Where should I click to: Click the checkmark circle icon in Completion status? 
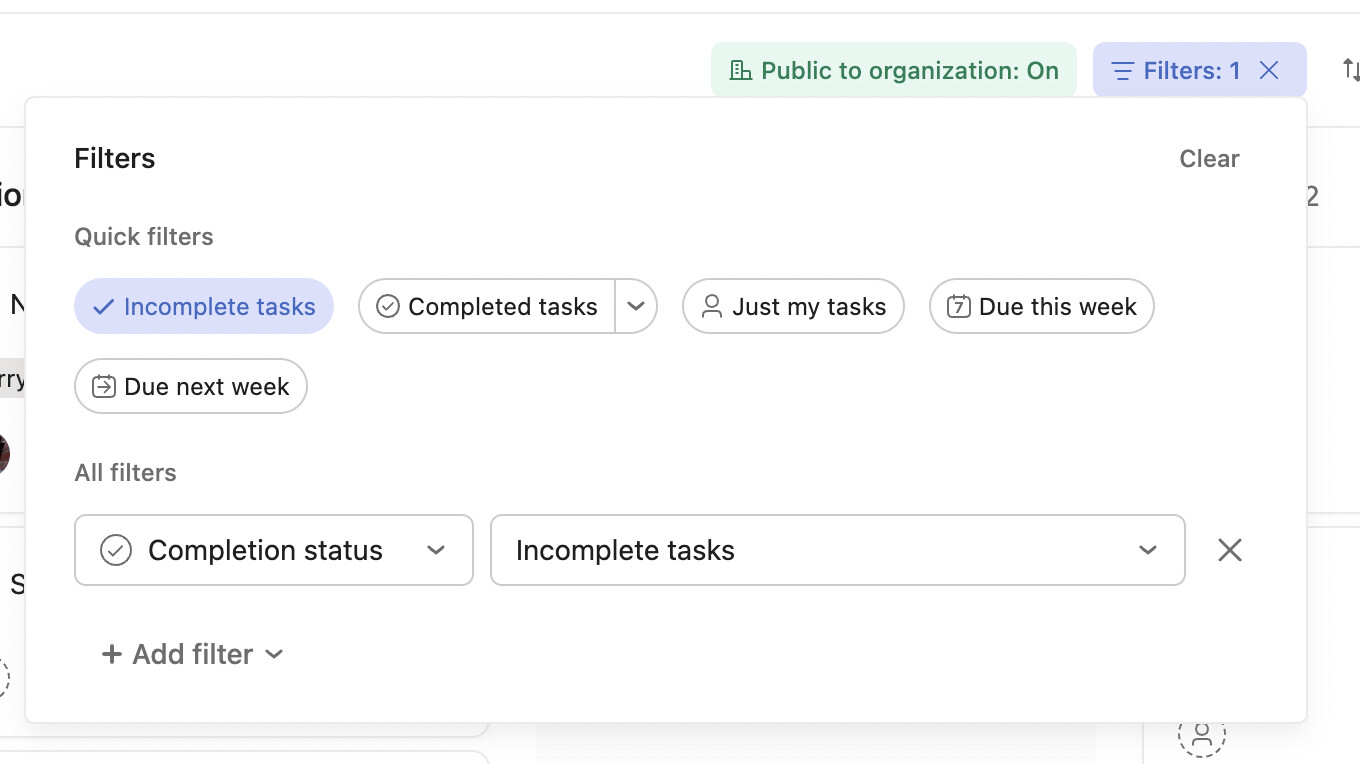coord(116,550)
